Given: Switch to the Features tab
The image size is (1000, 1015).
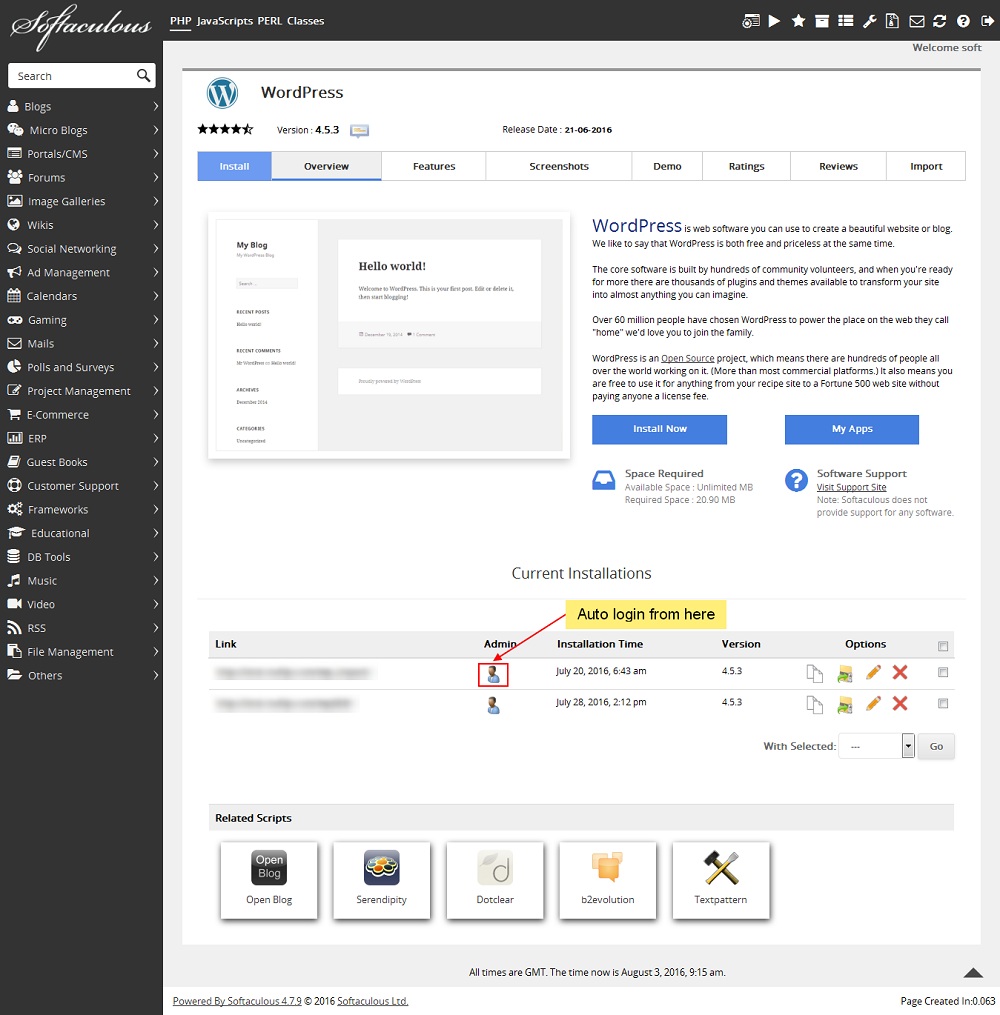Looking at the screenshot, I should pos(434,166).
